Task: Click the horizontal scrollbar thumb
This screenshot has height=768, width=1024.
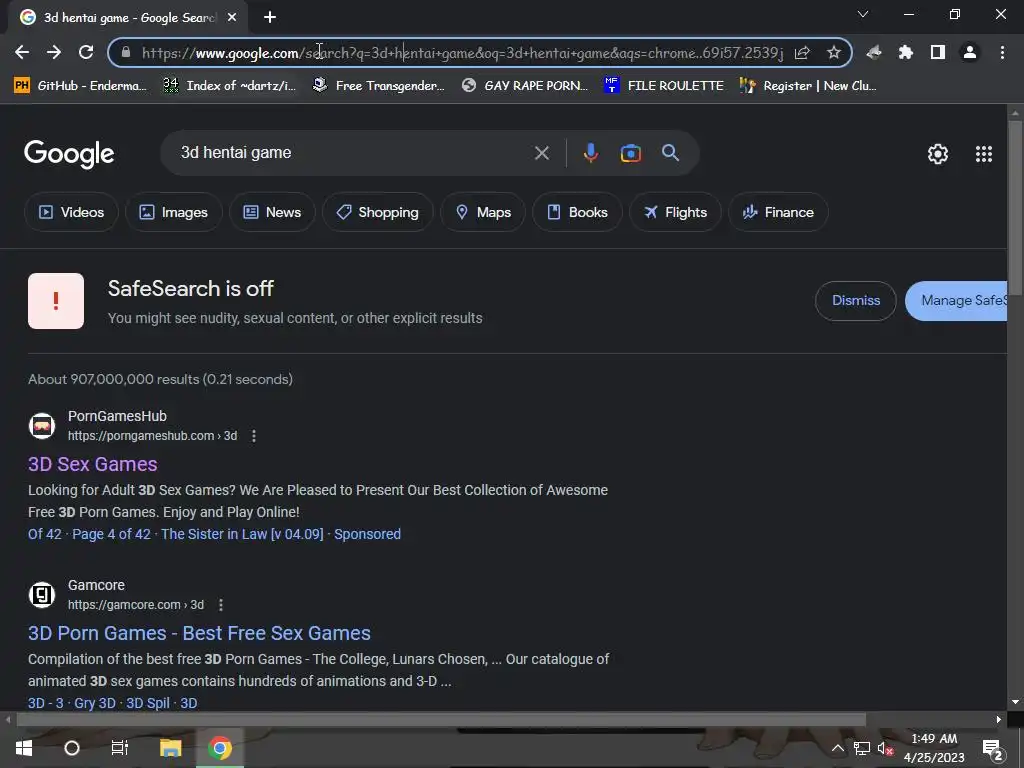Action: pos(441,720)
